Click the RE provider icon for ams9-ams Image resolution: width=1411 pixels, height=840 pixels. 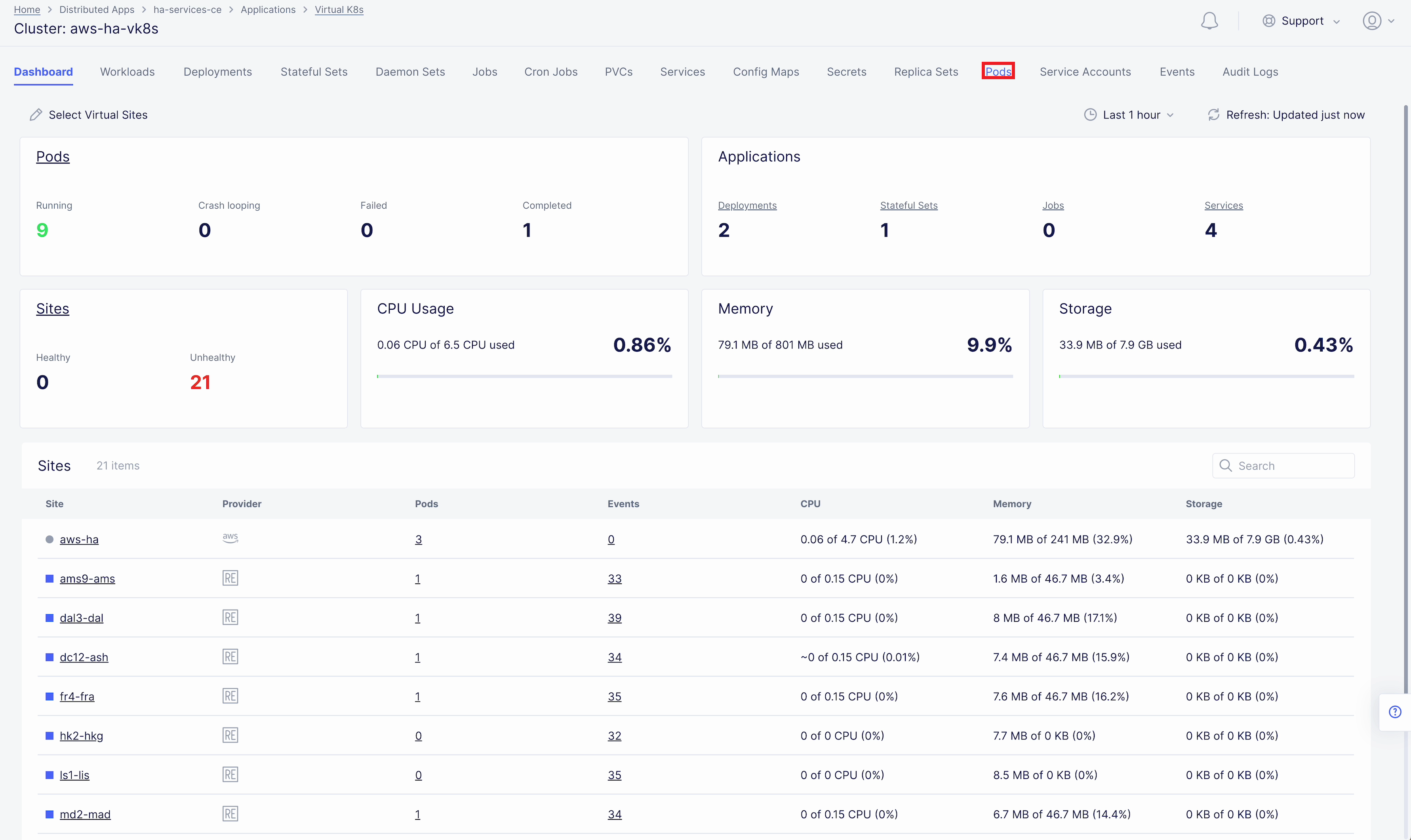coord(230,578)
